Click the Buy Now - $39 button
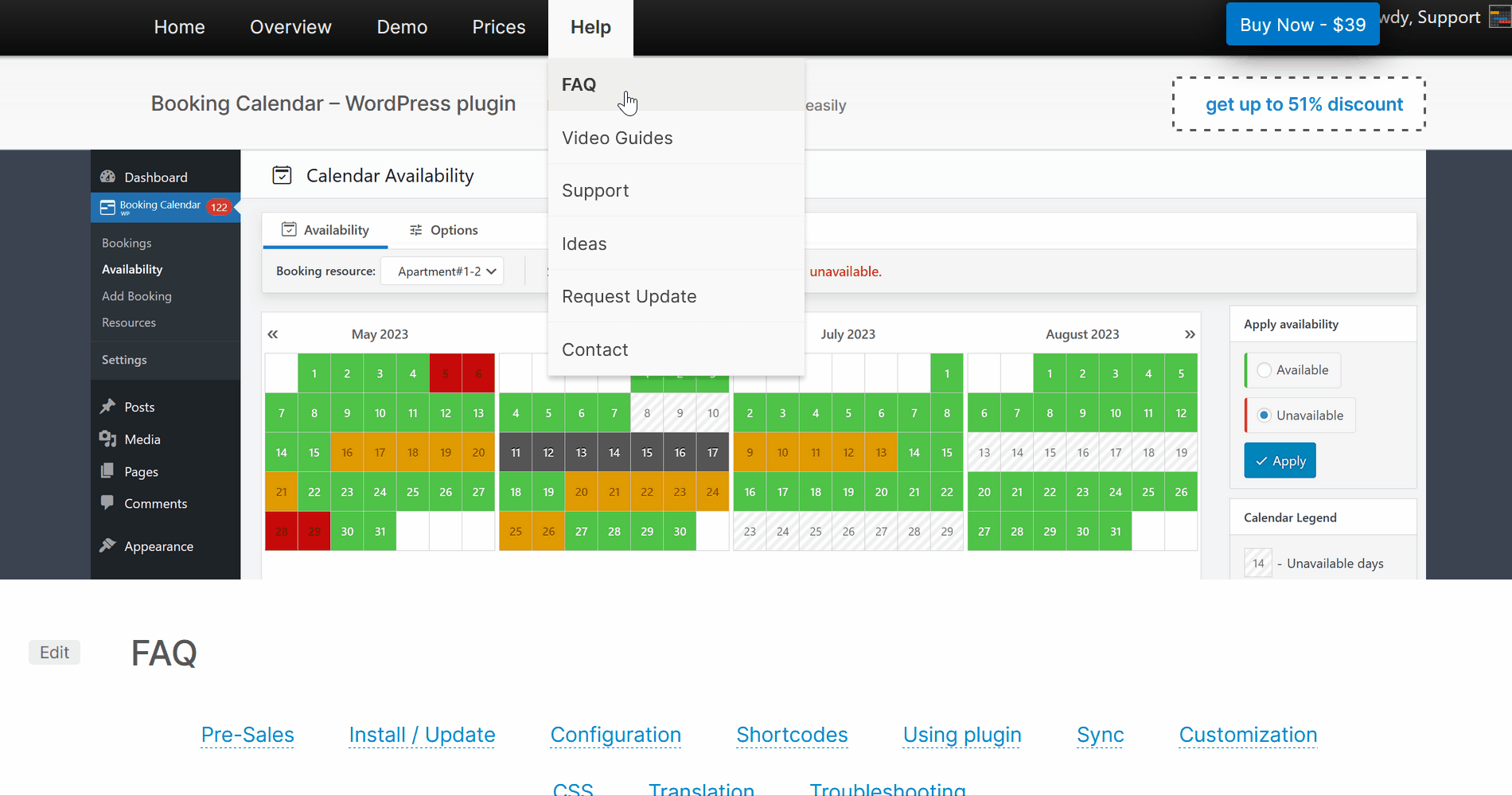 tap(1303, 25)
